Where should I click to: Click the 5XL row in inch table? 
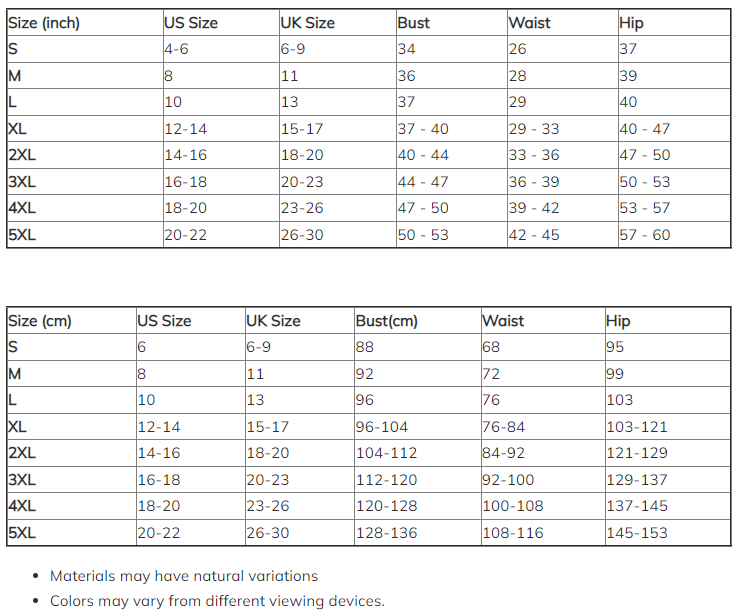(x=22, y=235)
